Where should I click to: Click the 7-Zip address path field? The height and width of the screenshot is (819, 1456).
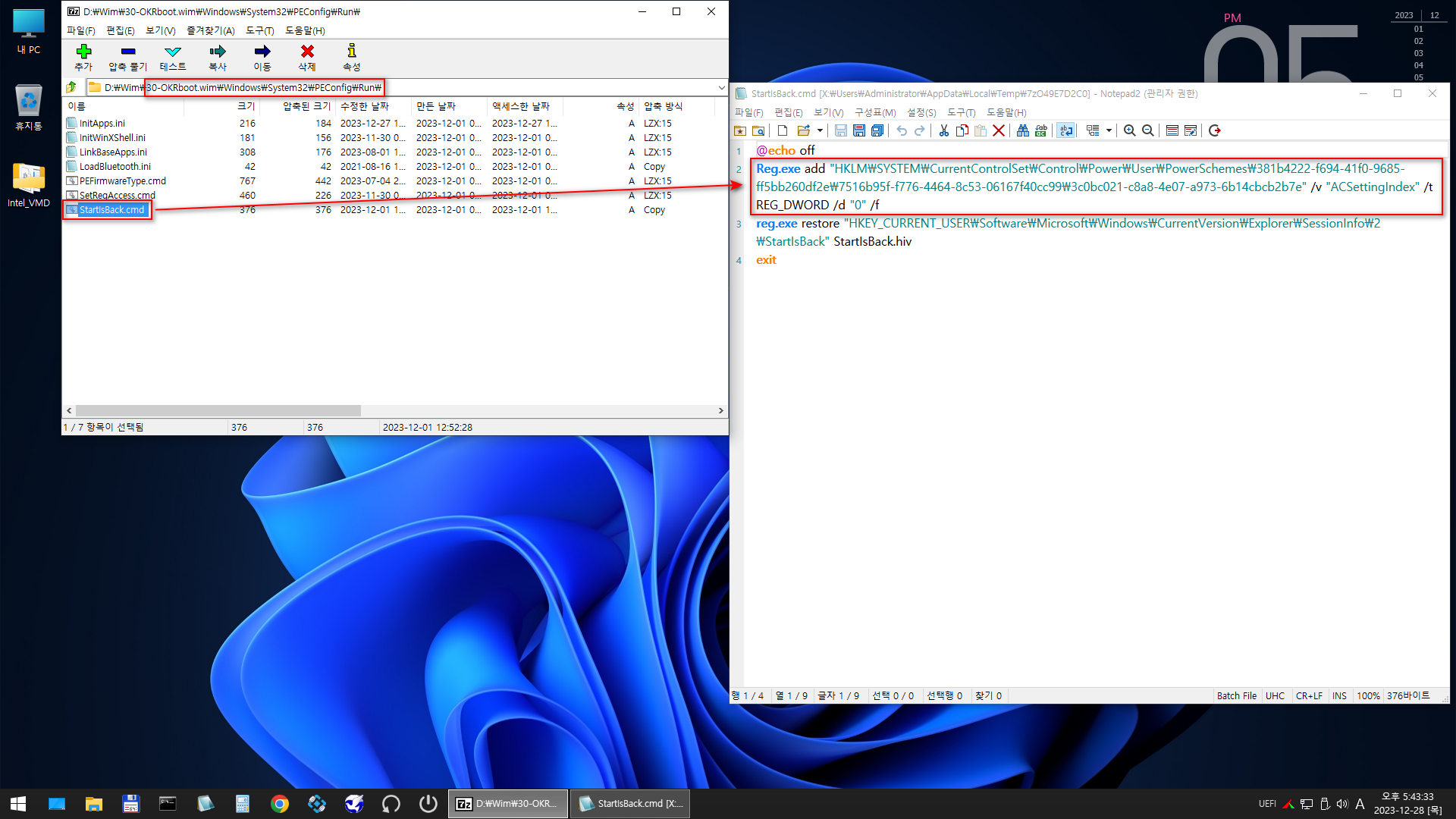pos(402,87)
